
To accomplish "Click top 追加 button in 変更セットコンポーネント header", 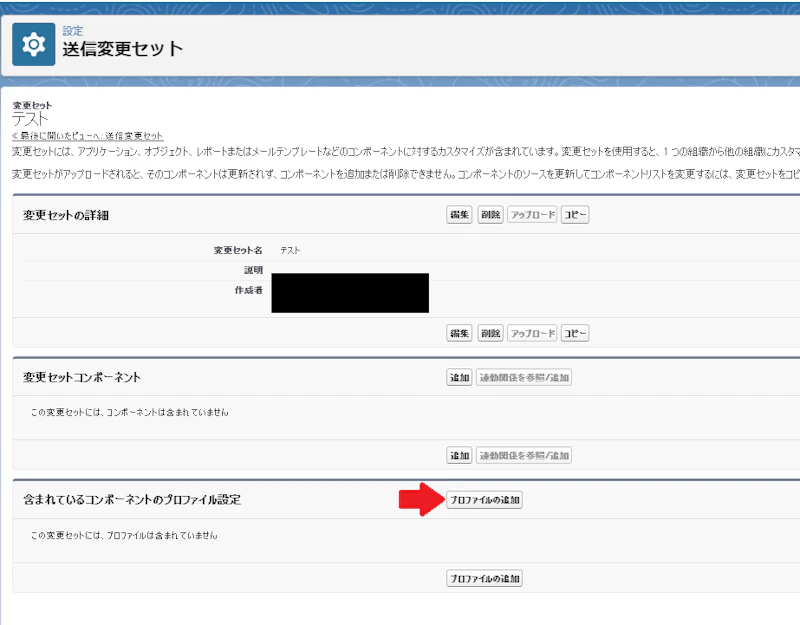I will 459,378.
